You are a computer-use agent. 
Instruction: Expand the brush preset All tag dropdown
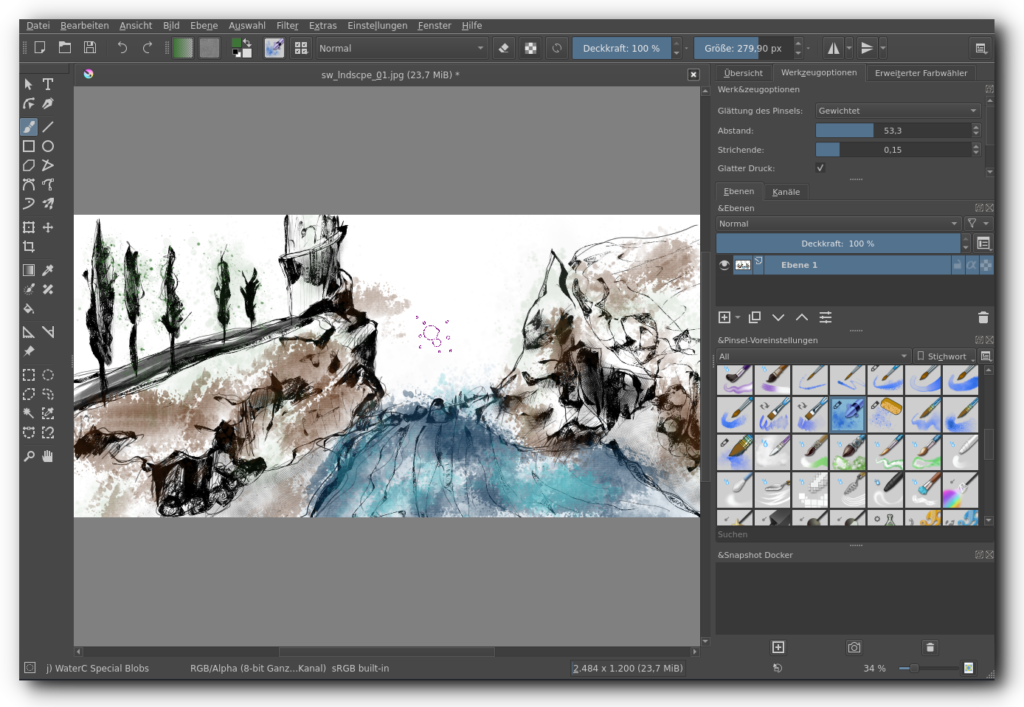[812, 356]
